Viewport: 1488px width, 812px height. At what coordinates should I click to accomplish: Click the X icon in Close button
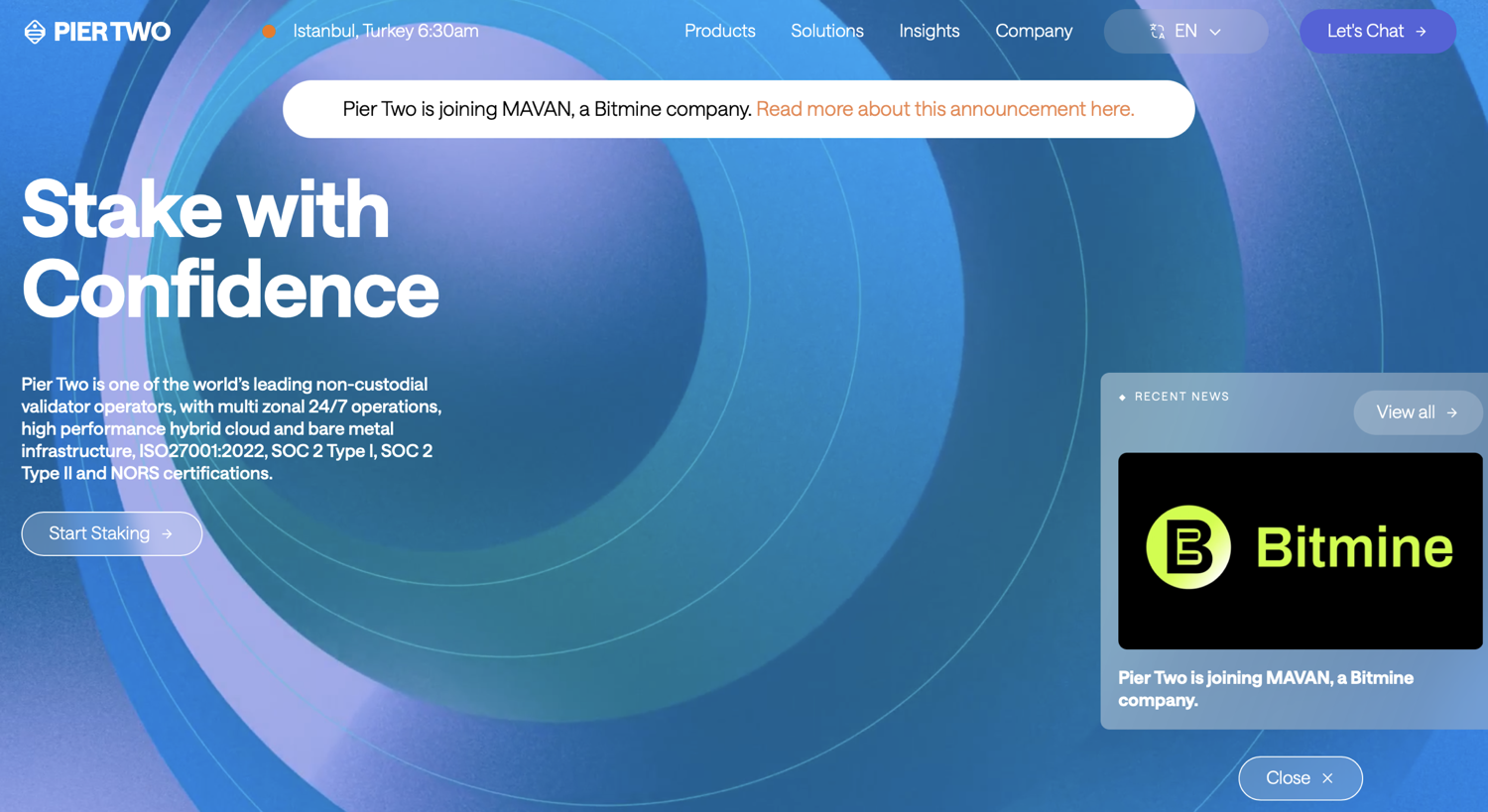pyautogui.click(x=1327, y=778)
